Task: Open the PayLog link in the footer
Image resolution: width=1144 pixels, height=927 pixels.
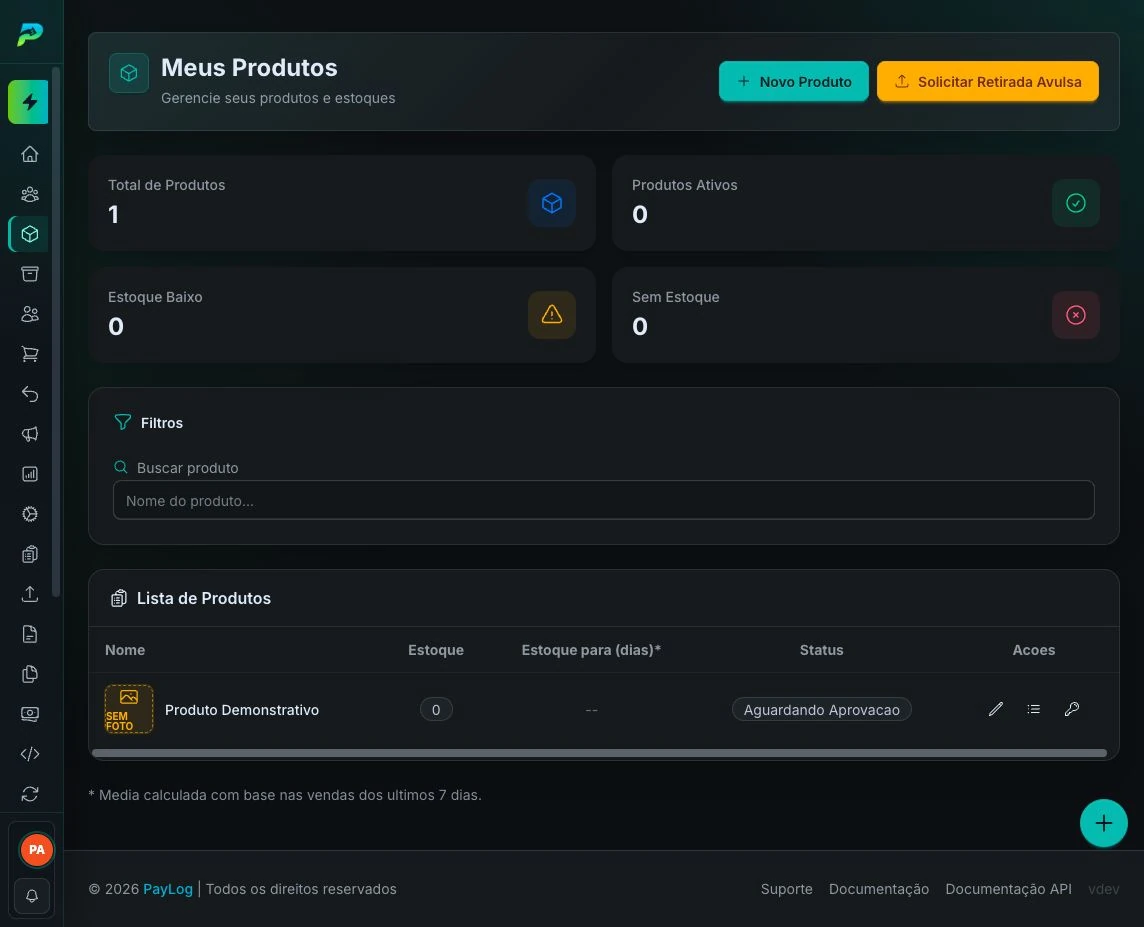Action: pyautogui.click(x=168, y=889)
